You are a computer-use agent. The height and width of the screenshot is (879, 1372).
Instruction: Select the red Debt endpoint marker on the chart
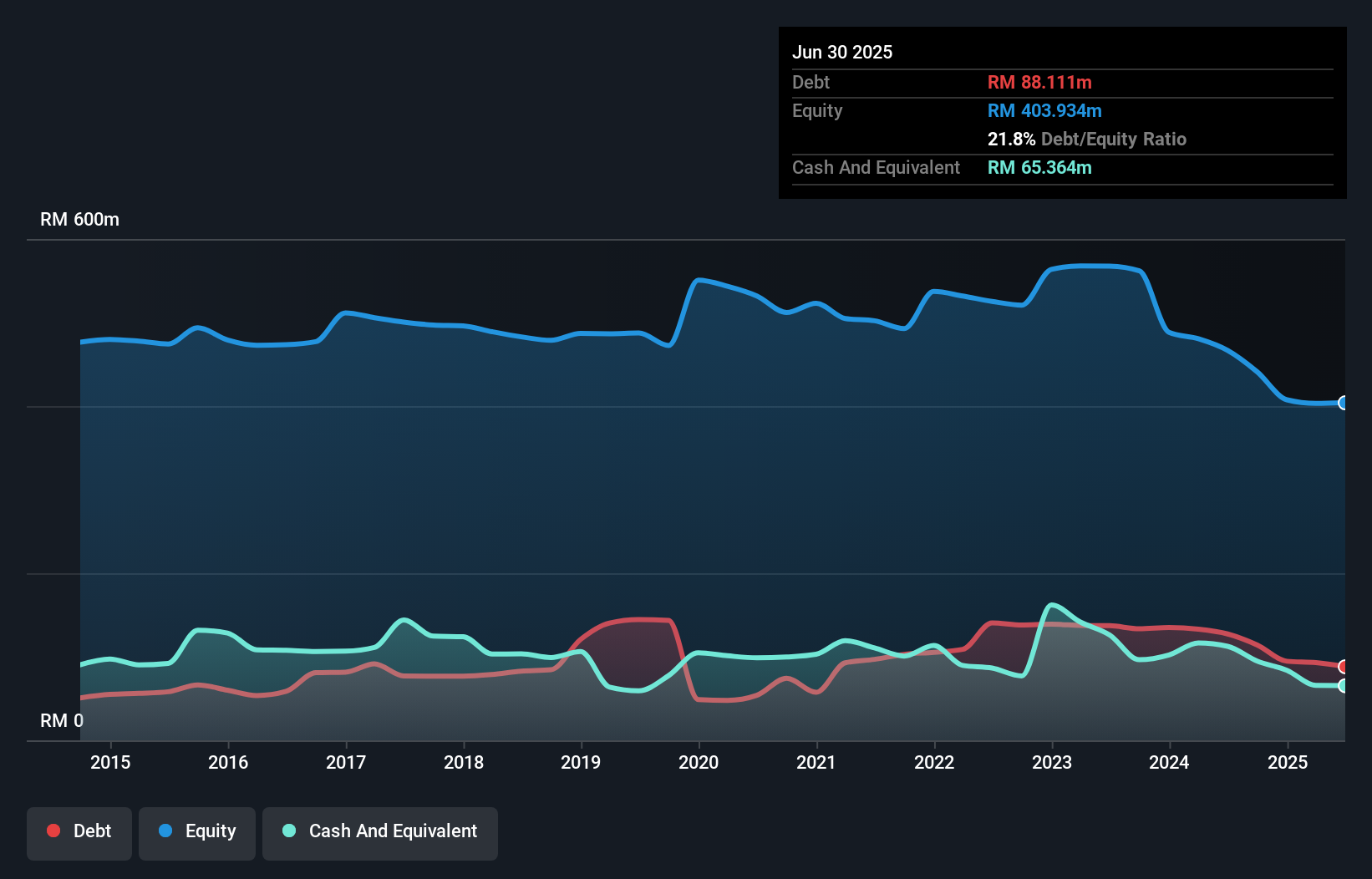tap(1343, 667)
